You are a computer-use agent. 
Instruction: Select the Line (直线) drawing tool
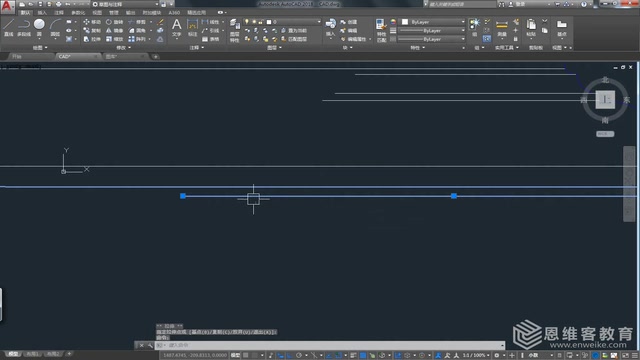point(9,28)
